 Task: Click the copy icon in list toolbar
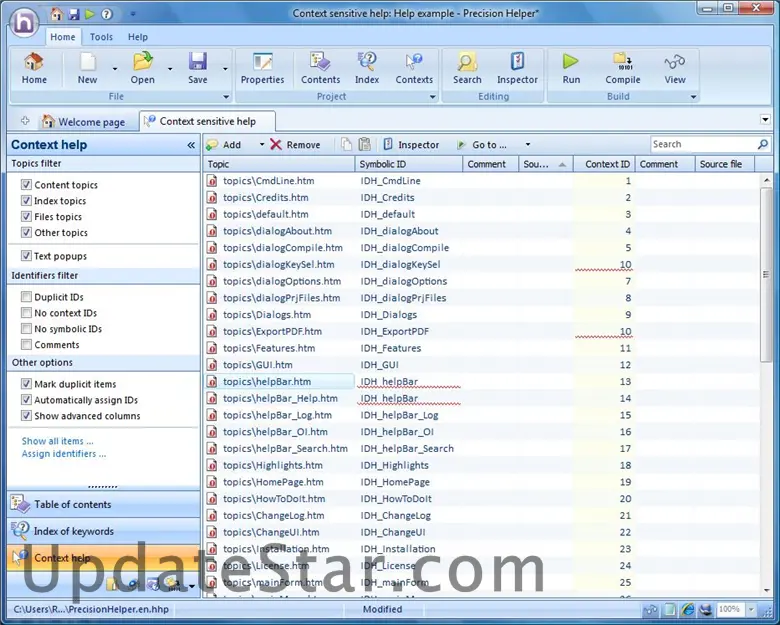(x=346, y=144)
